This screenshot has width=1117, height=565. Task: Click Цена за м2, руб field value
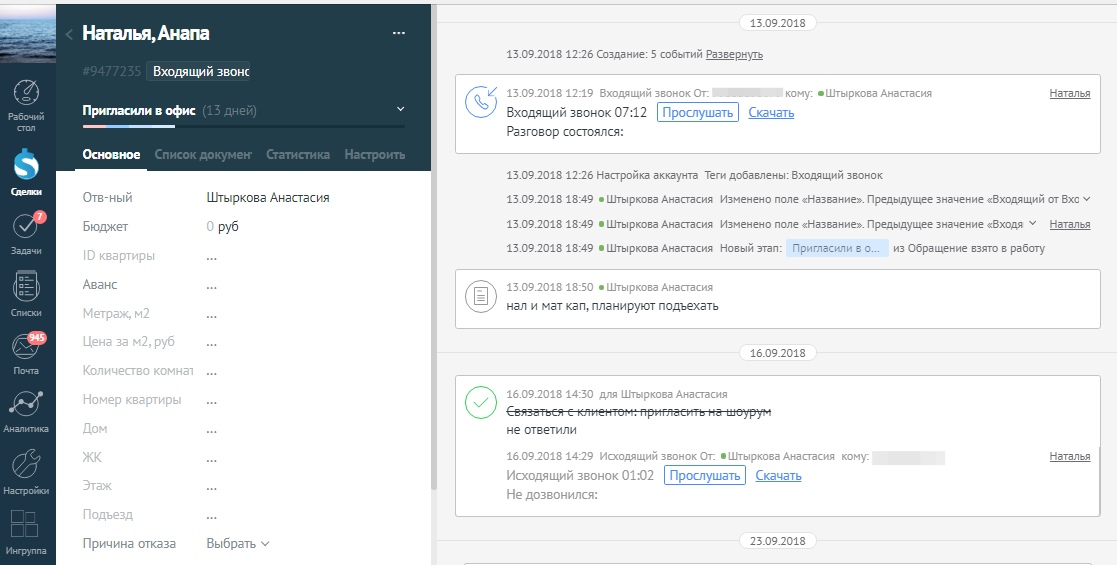point(212,343)
